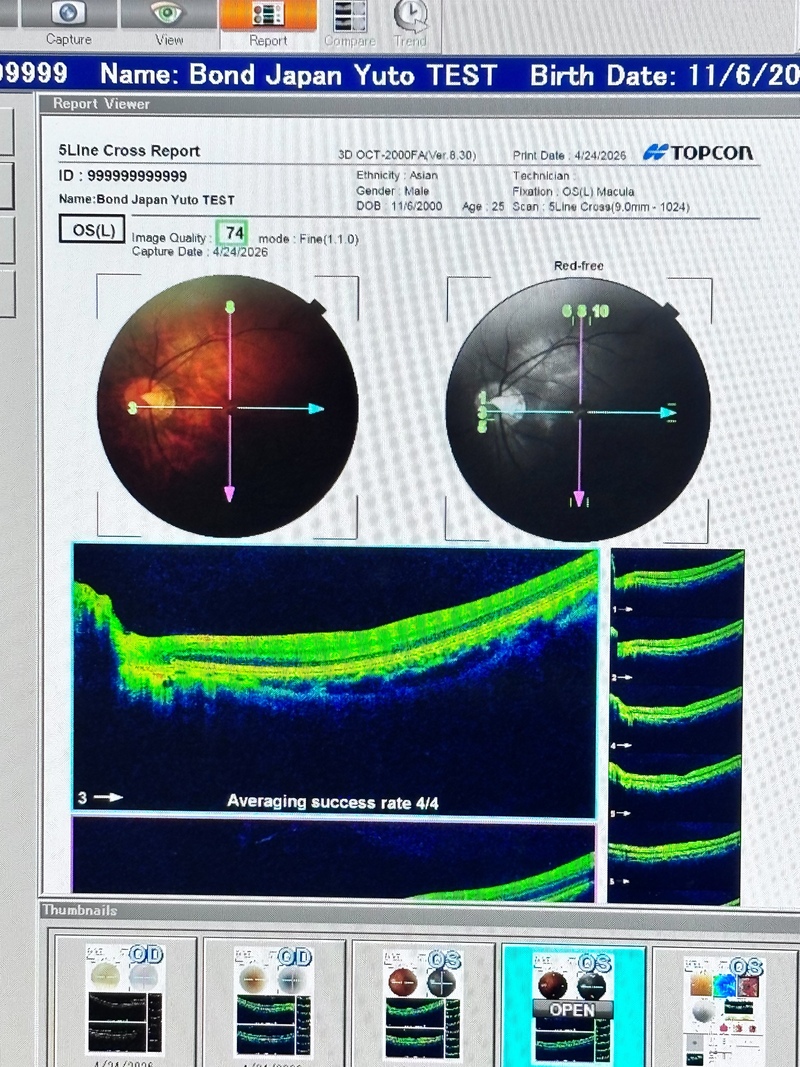Click the color fundus photograph
The height and width of the screenshot is (1067, 800).
(228, 406)
